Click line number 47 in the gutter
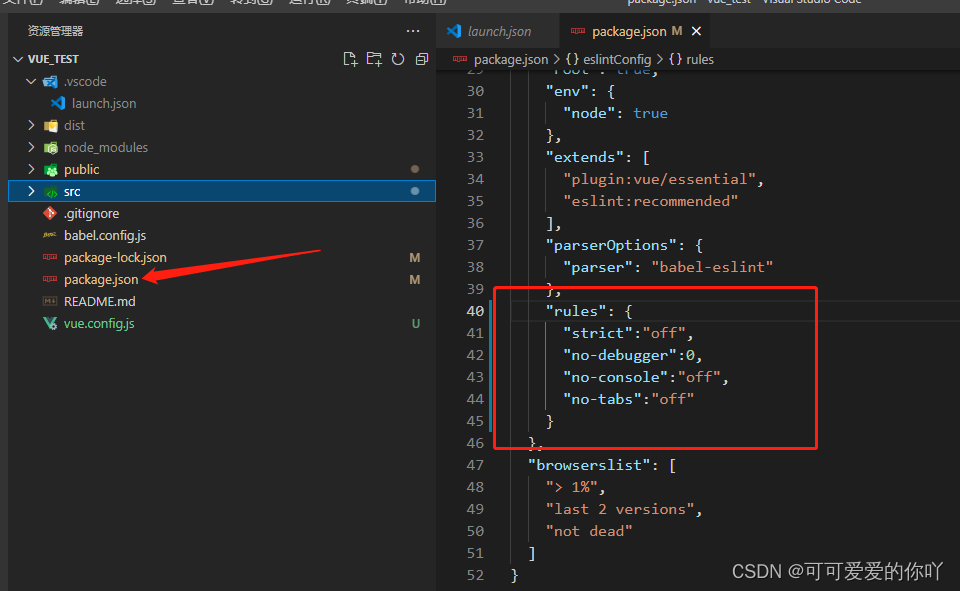960x591 pixels. pos(475,465)
